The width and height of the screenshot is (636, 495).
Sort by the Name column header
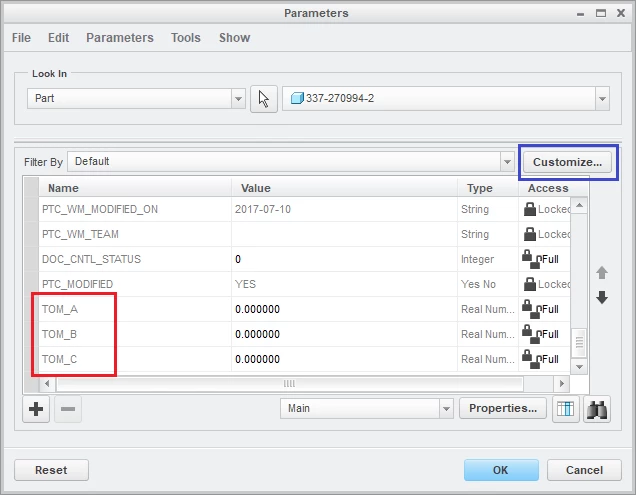pos(135,188)
